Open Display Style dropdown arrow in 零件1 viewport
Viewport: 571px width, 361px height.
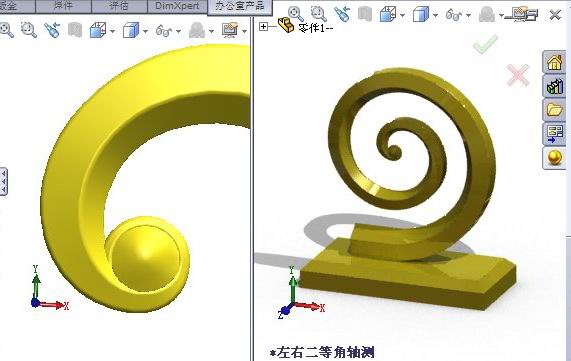[x=435, y=15]
